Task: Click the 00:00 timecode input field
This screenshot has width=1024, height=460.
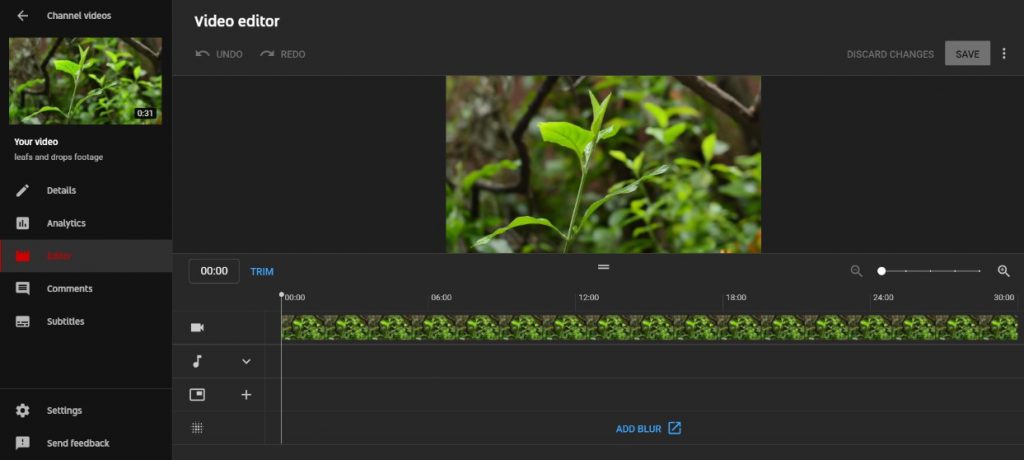Action: tap(214, 271)
